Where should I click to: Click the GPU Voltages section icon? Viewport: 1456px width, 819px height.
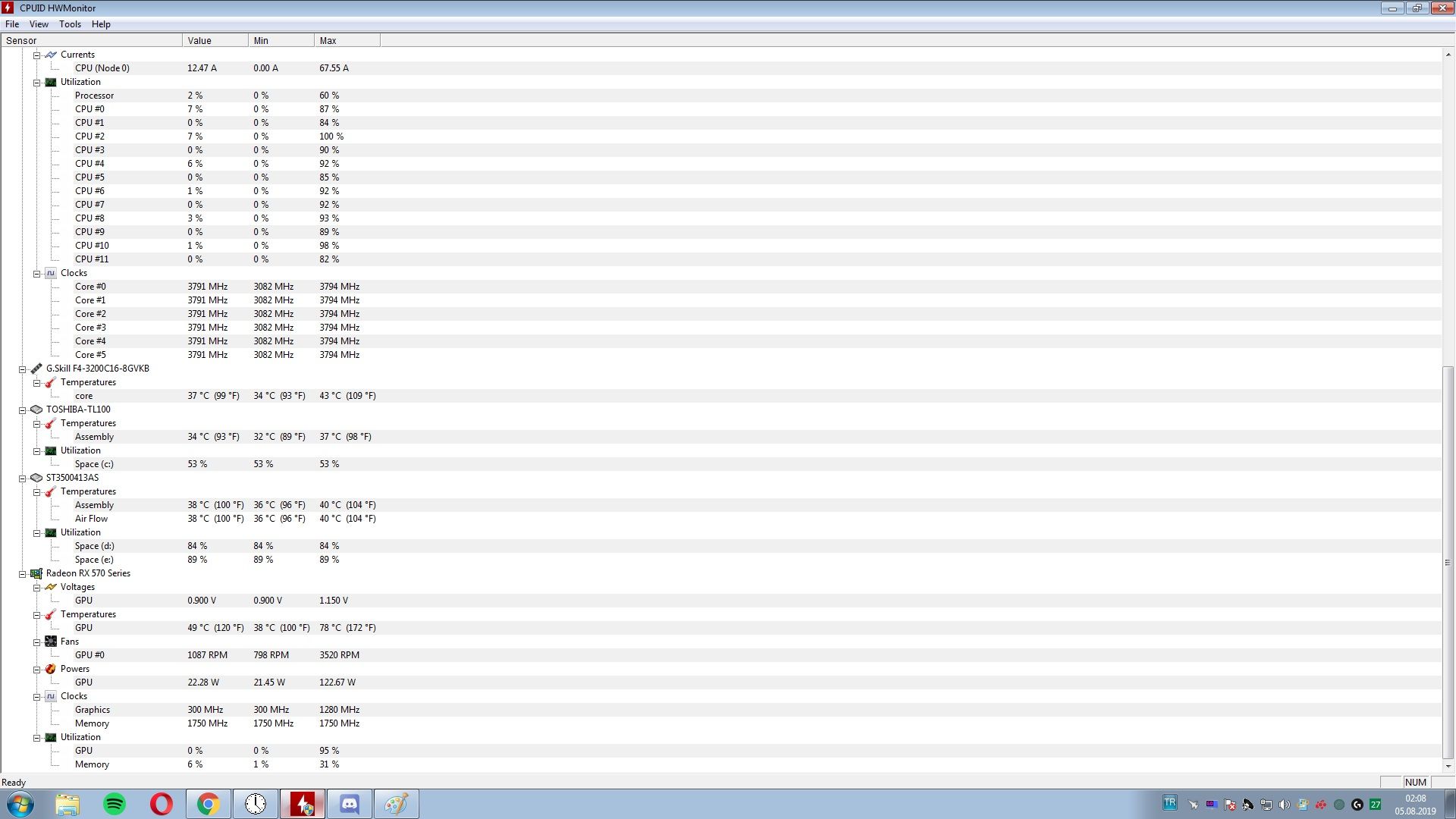click(51, 587)
